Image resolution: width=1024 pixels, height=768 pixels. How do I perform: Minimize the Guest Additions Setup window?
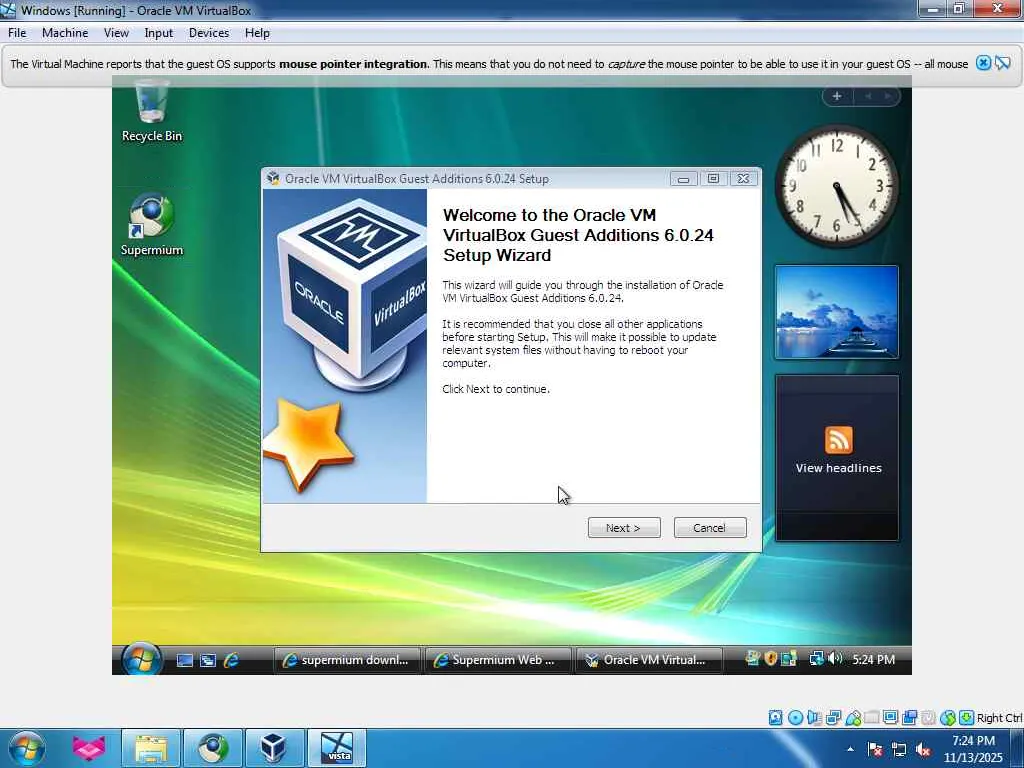[x=684, y=179]
